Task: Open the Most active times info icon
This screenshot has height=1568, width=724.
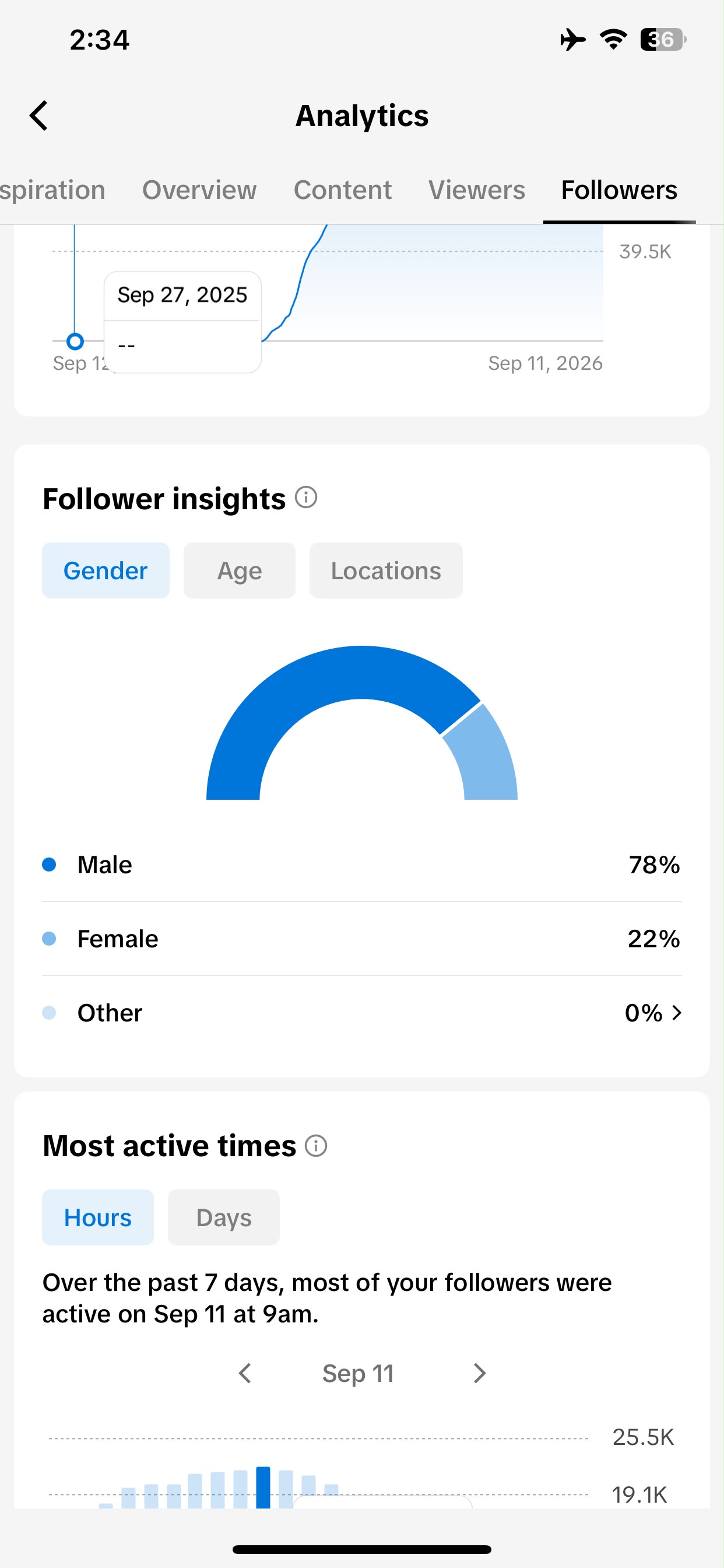Action: click(316, 1146)
